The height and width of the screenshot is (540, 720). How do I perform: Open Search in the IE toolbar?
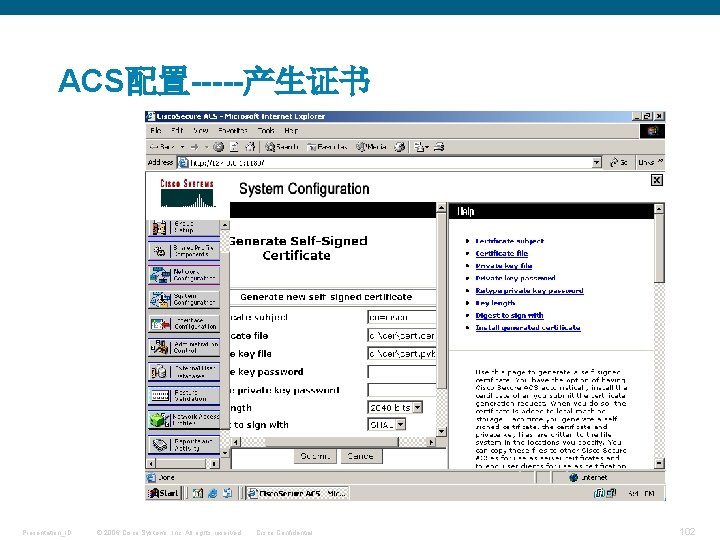tap(282, 147)
